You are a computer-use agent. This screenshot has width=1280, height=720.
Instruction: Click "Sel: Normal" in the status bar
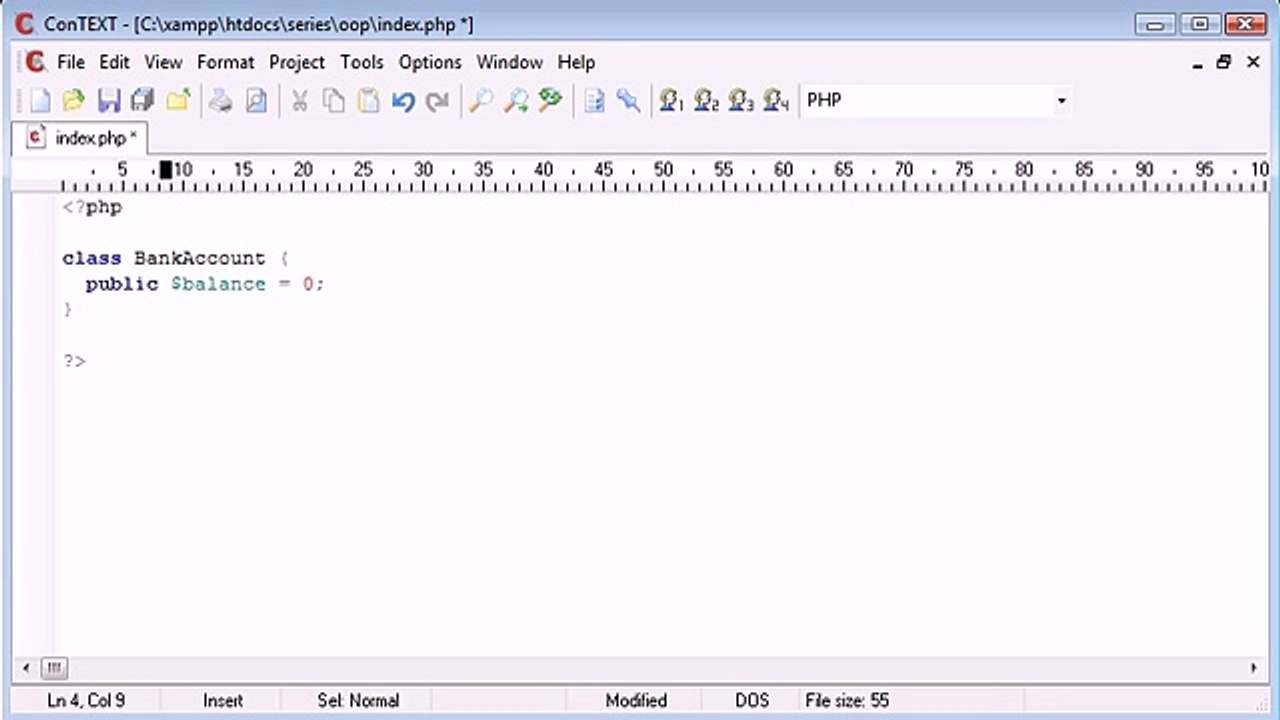[358, 701]
